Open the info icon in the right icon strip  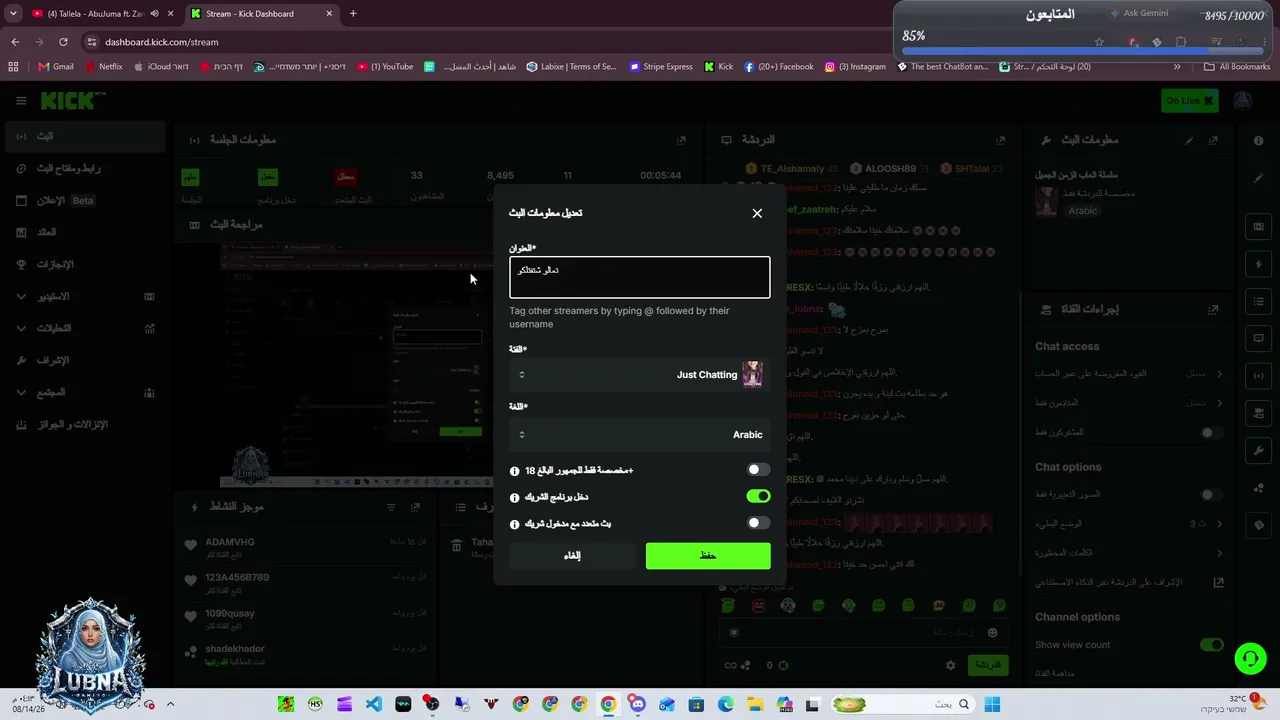click(1258, 141)
